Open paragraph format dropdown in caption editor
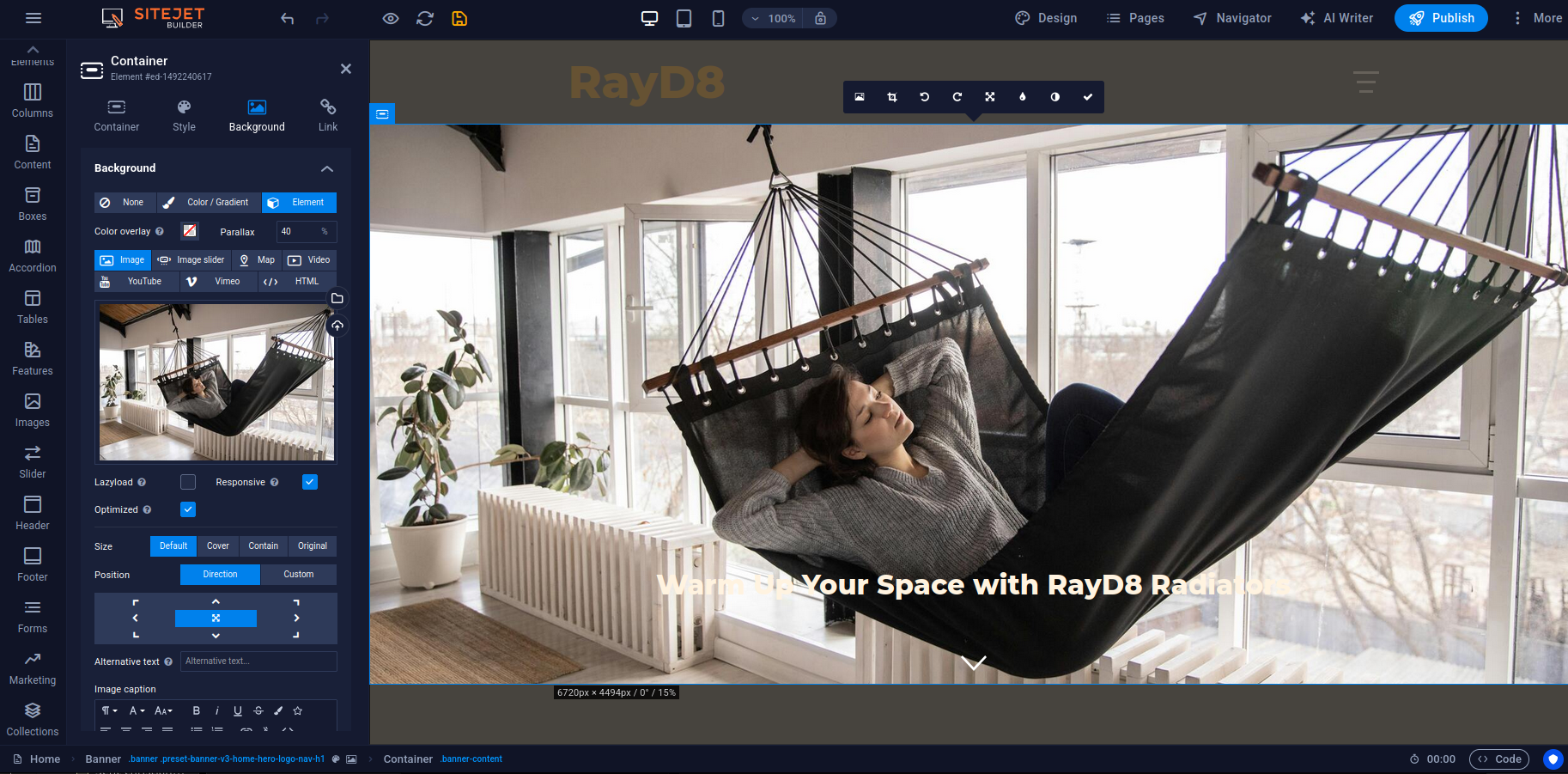The image size is (1568, 774). click(x=109, y=711)
